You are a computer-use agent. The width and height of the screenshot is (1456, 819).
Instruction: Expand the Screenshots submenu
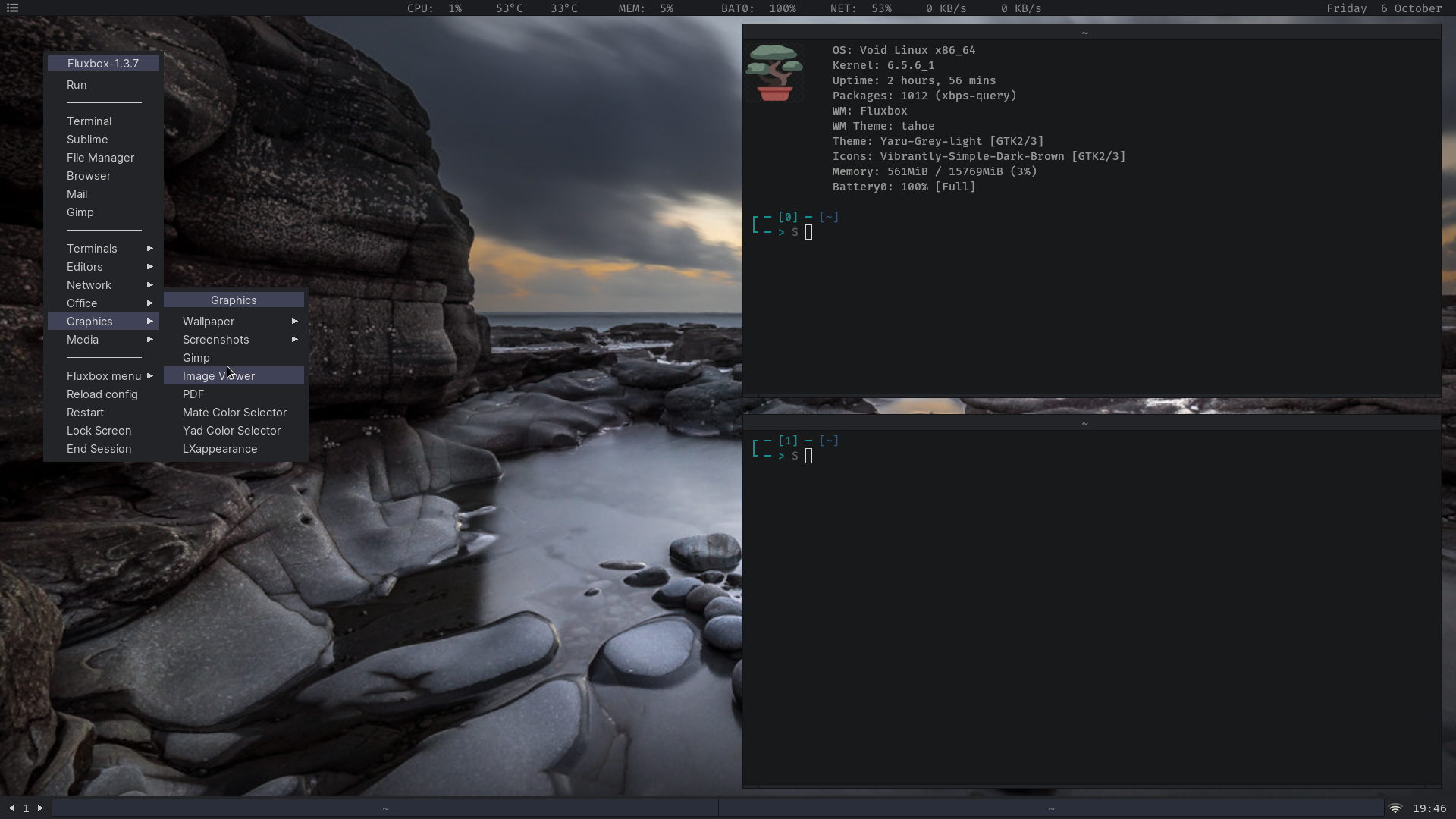click(x=234, y=340)
